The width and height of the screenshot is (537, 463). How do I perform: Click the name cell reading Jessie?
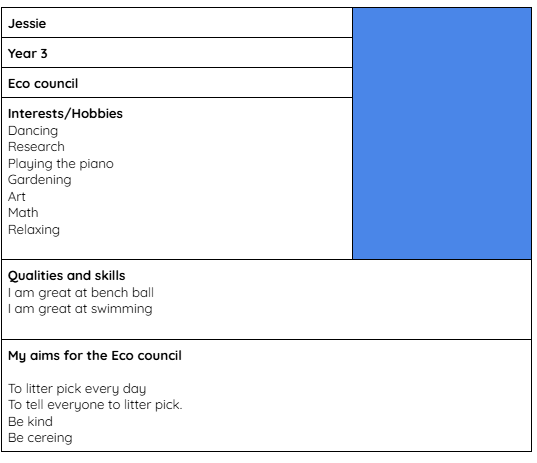[x=177, y=23]
